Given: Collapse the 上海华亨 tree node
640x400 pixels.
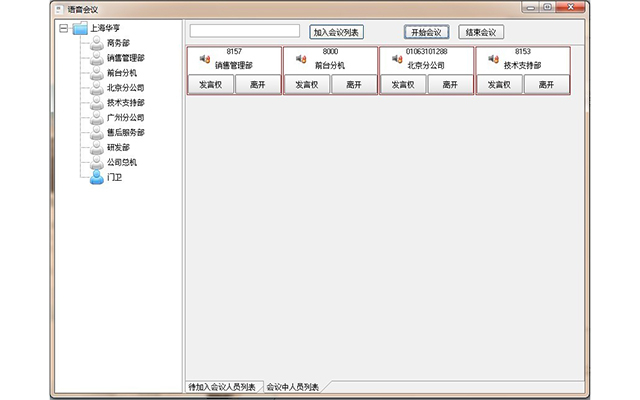Looking at the screenshot, I should (64, 29).
